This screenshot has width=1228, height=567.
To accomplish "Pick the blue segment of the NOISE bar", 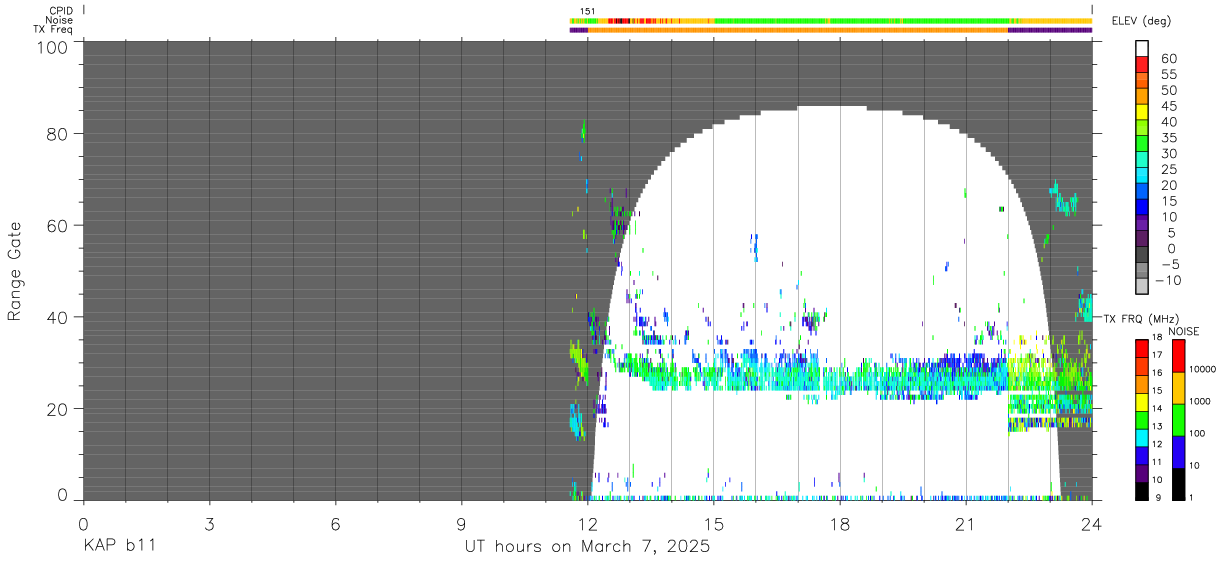I will point(1180,452).
